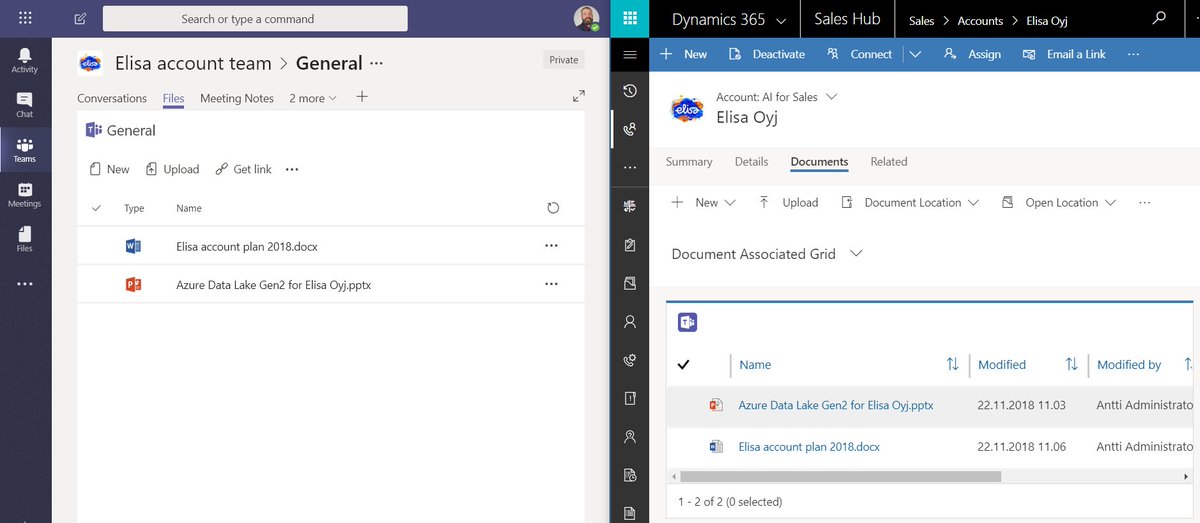
Task: Open more options for Elisa account plan 2018.docx
Action: click(x=551, y=245)
